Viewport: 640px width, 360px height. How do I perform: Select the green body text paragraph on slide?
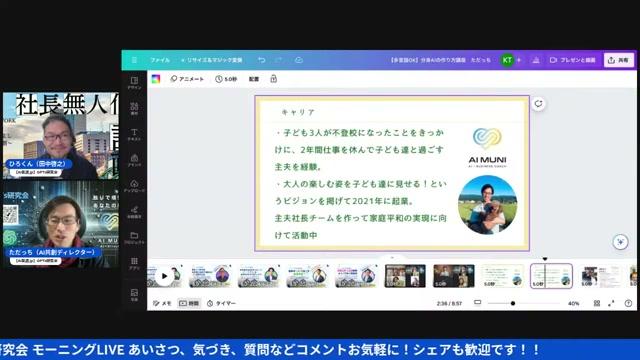361,184
